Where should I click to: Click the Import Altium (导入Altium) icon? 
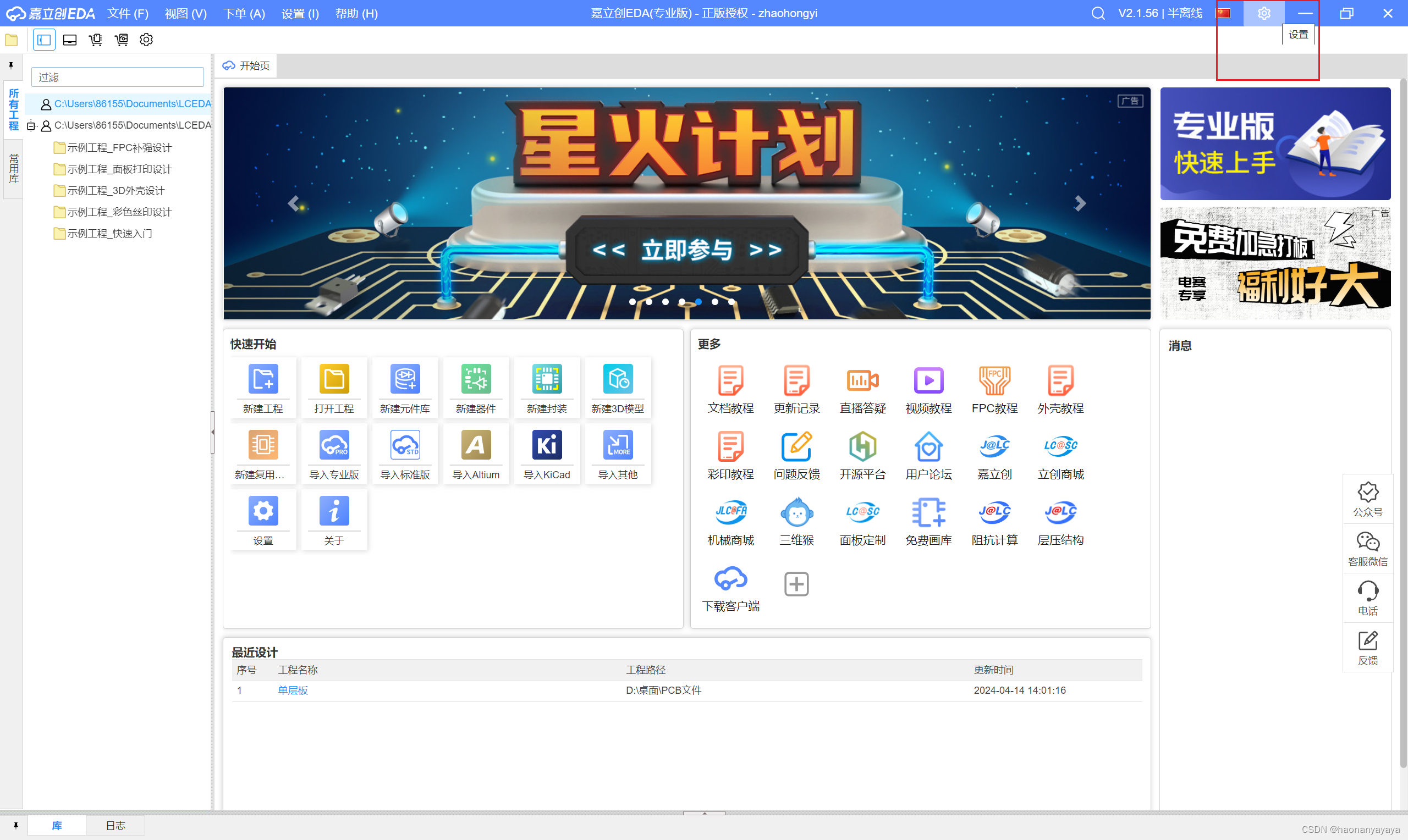pos(476,445)
